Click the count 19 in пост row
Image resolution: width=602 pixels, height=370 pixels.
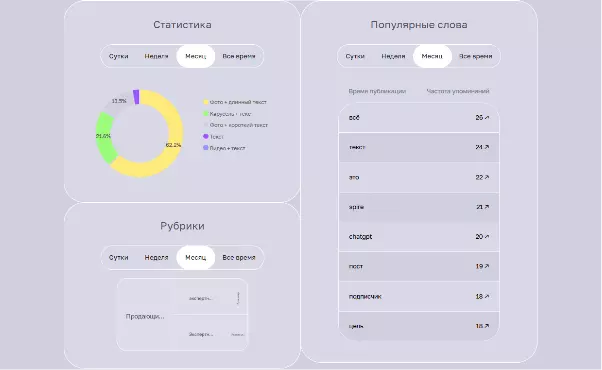(x=479, y=266)
